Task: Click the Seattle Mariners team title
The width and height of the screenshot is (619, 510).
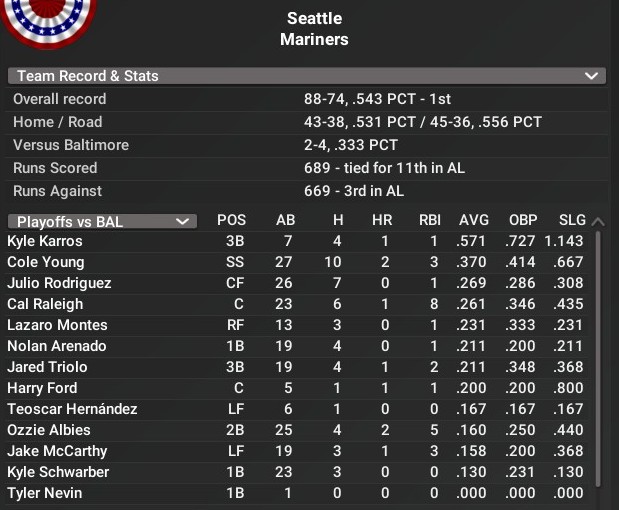Action: point(314,29)
